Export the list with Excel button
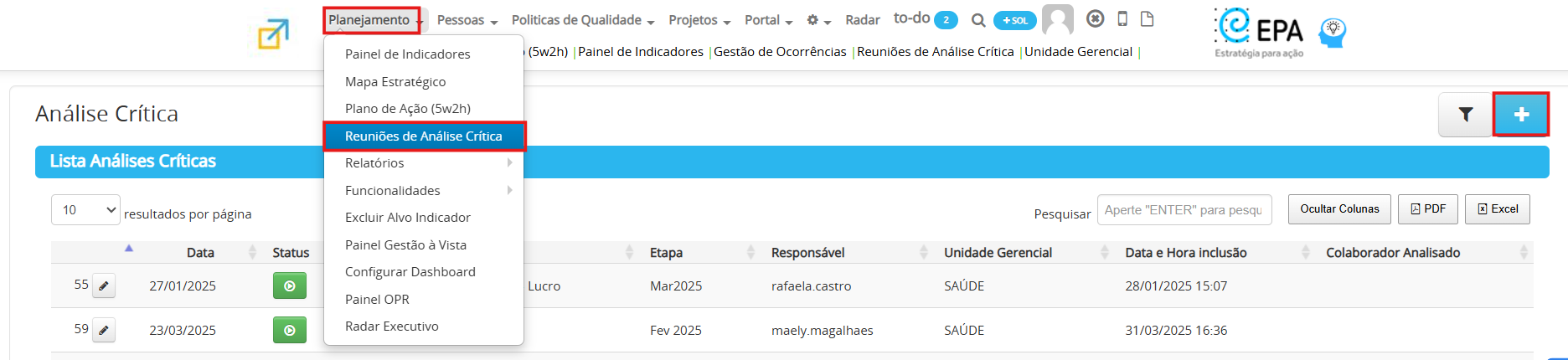Image resolution: width=1568 pixels, height=360 pixels. tap(1498, 209)
